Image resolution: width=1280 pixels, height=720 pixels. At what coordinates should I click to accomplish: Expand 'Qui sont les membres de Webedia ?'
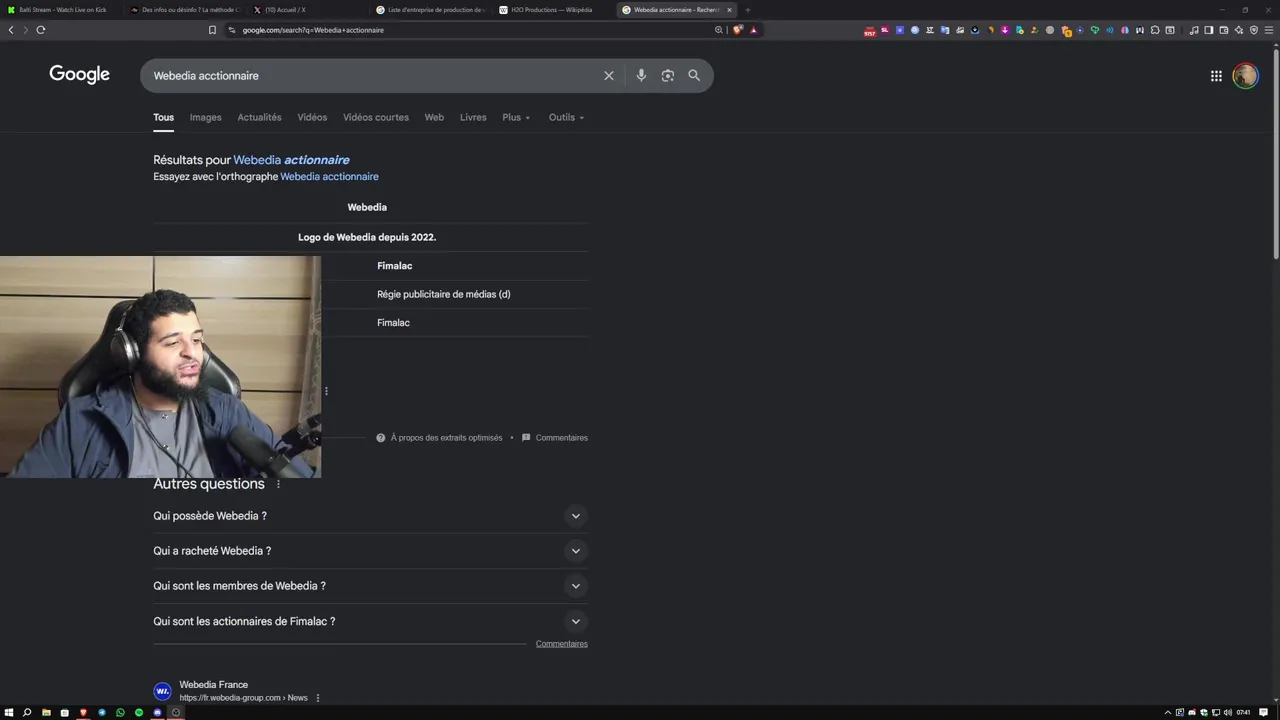click(370, 586)
